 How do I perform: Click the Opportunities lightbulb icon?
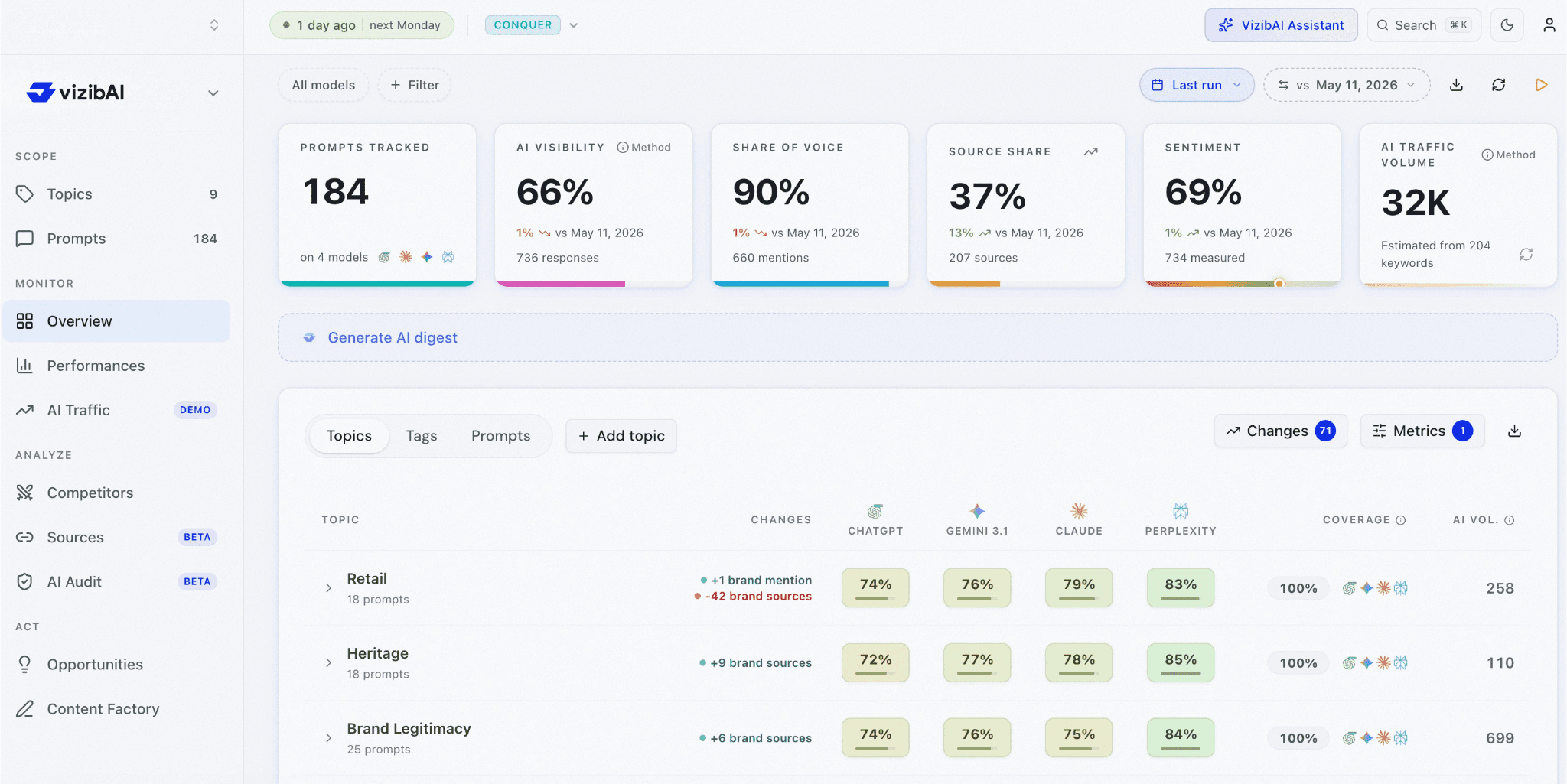pyautogui.click(x=24, y=664)
